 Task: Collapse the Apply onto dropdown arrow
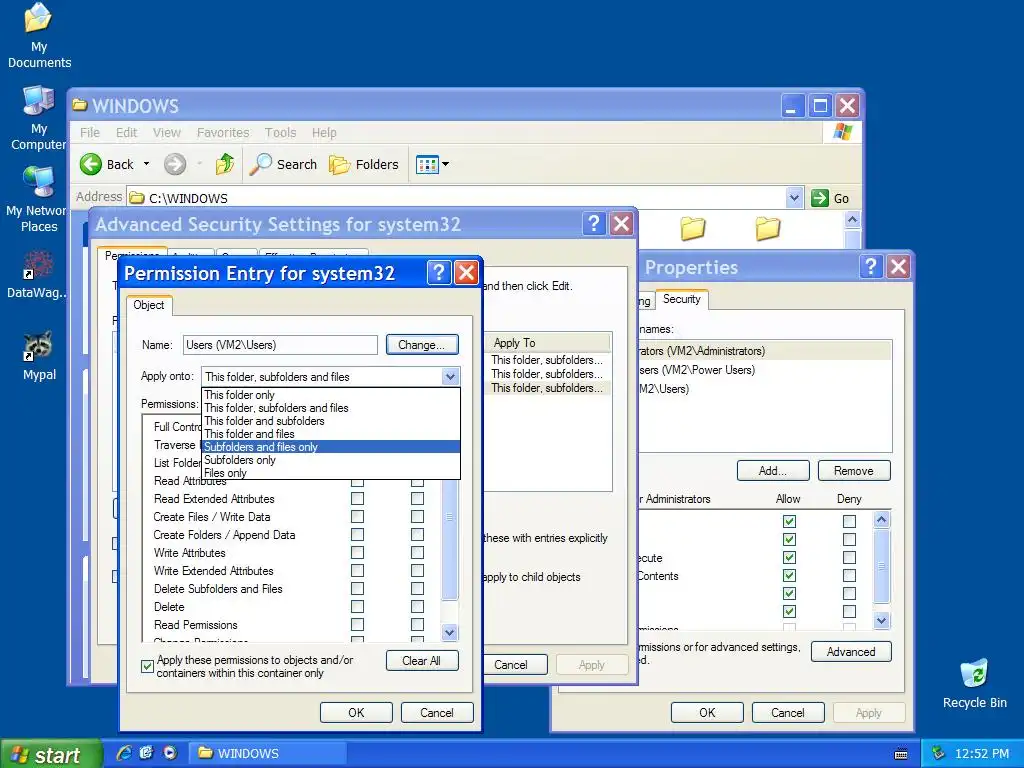tap(450, 376)
